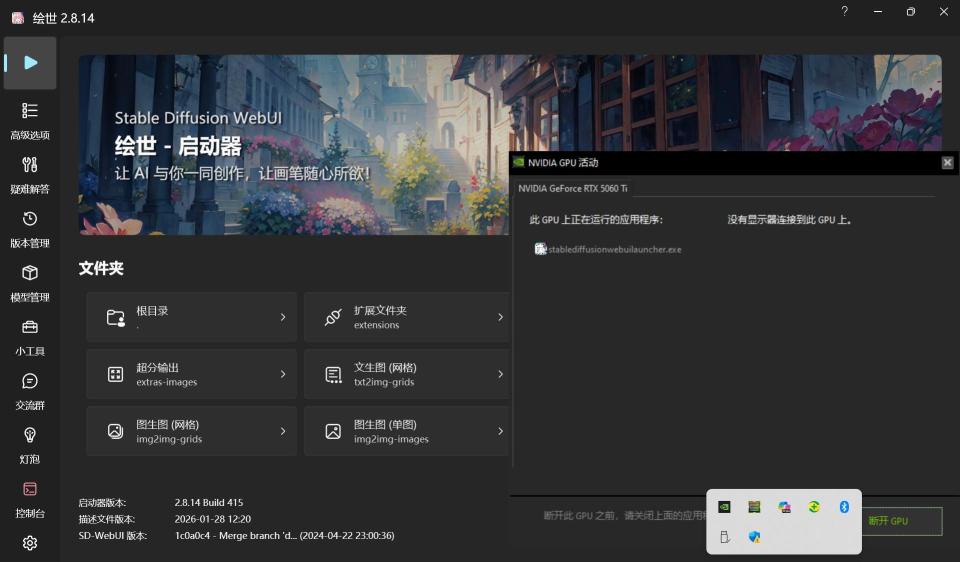The height and width of the screenshot is (562, 960).
Task: Click the green-yellow circular tray icon
Action: click(814, 507)
